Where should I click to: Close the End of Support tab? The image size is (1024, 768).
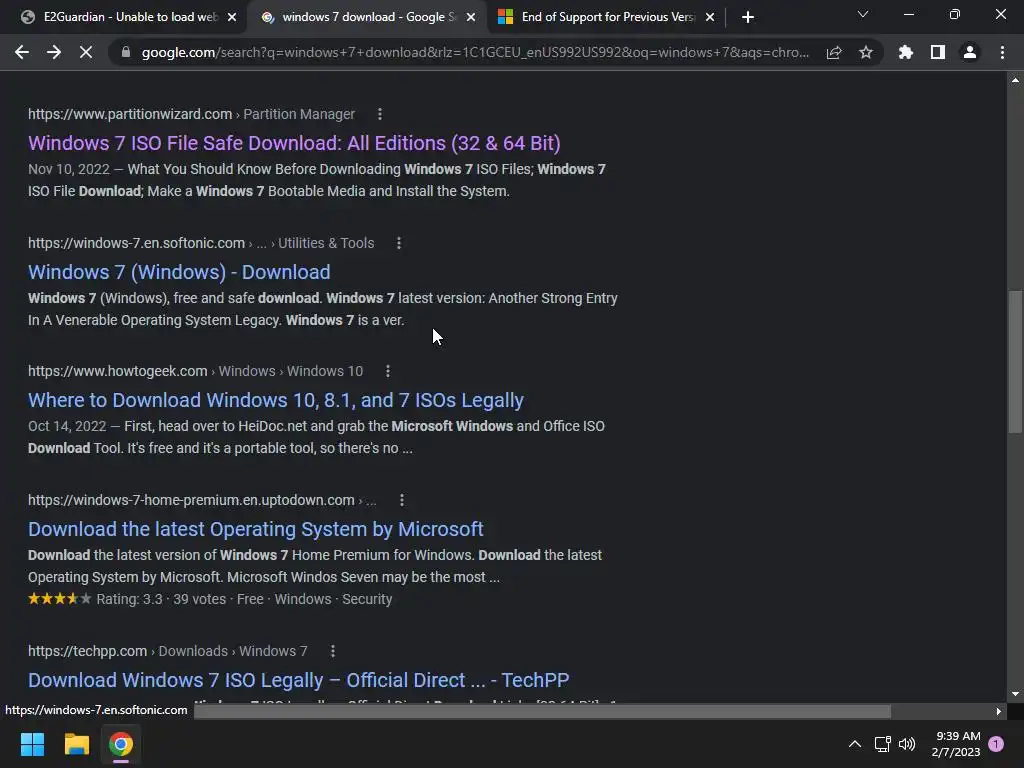point(710,17)
